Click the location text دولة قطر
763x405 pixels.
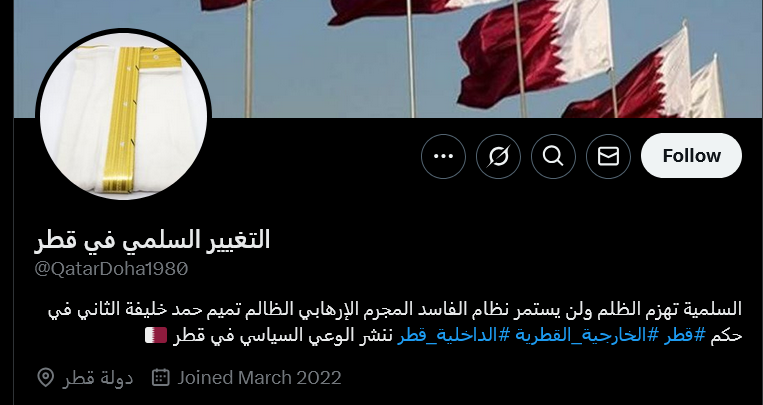click(x=97, y=378)
